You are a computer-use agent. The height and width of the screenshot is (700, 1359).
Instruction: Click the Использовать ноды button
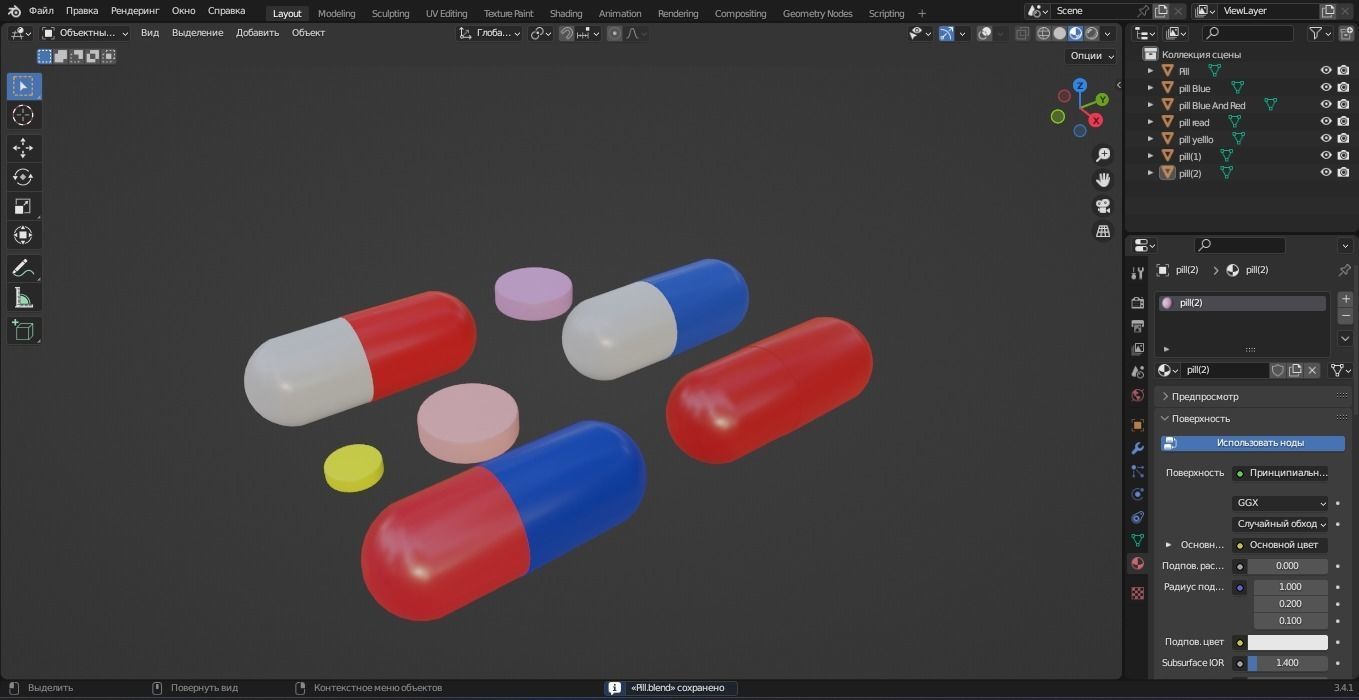(x=1252, y=443)
